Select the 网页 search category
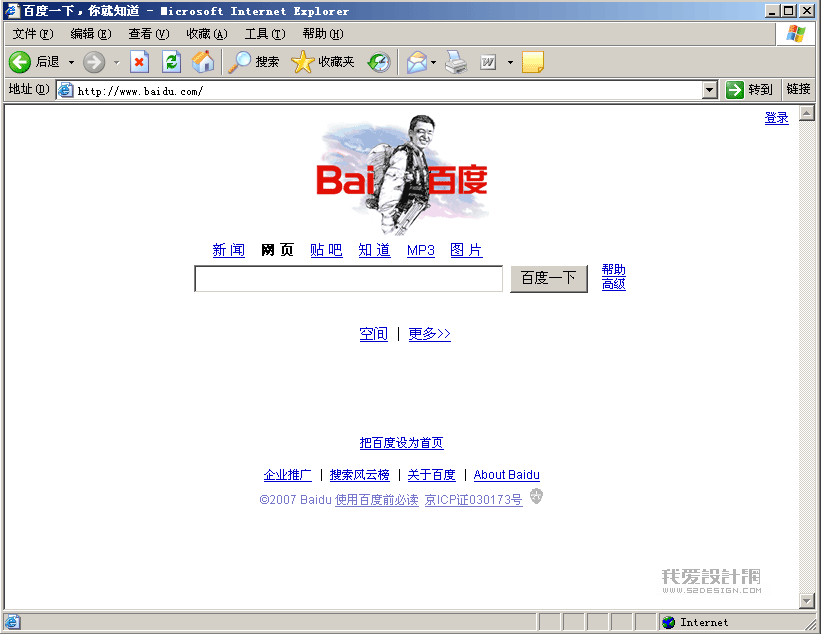This screenshot has width=821, height=634. coord(278,250)
